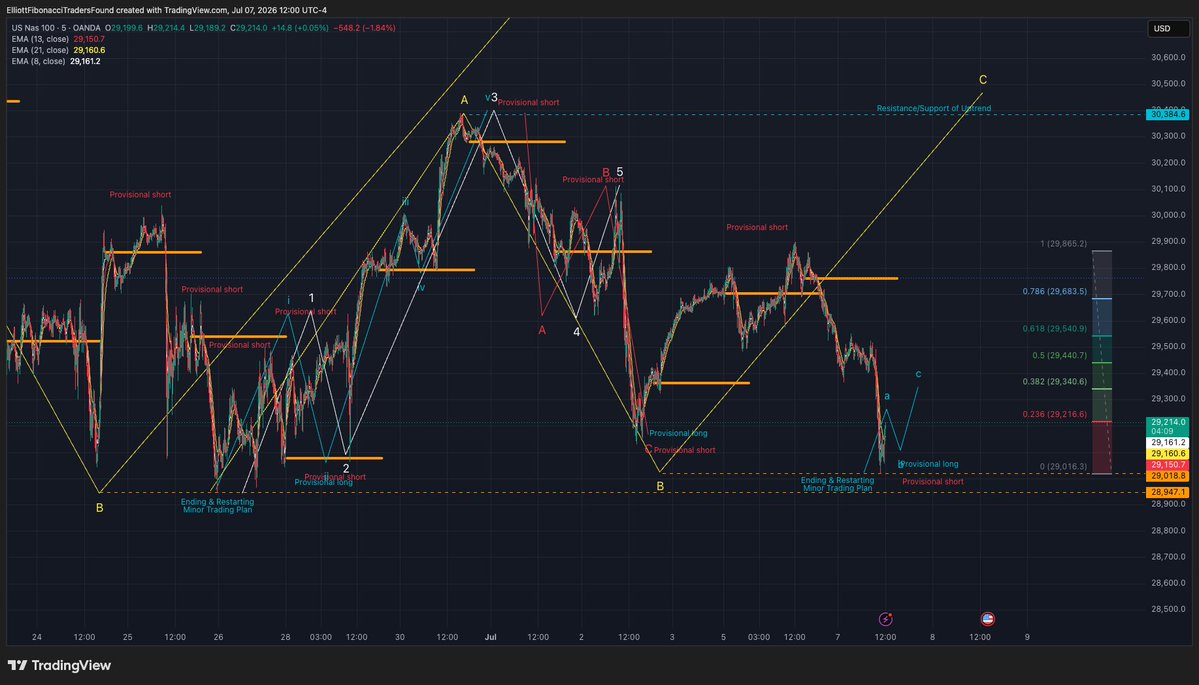The image size is (1199, 685).
Task: Click the orange 29,018.8 price label
Action: pos(1167,476)
